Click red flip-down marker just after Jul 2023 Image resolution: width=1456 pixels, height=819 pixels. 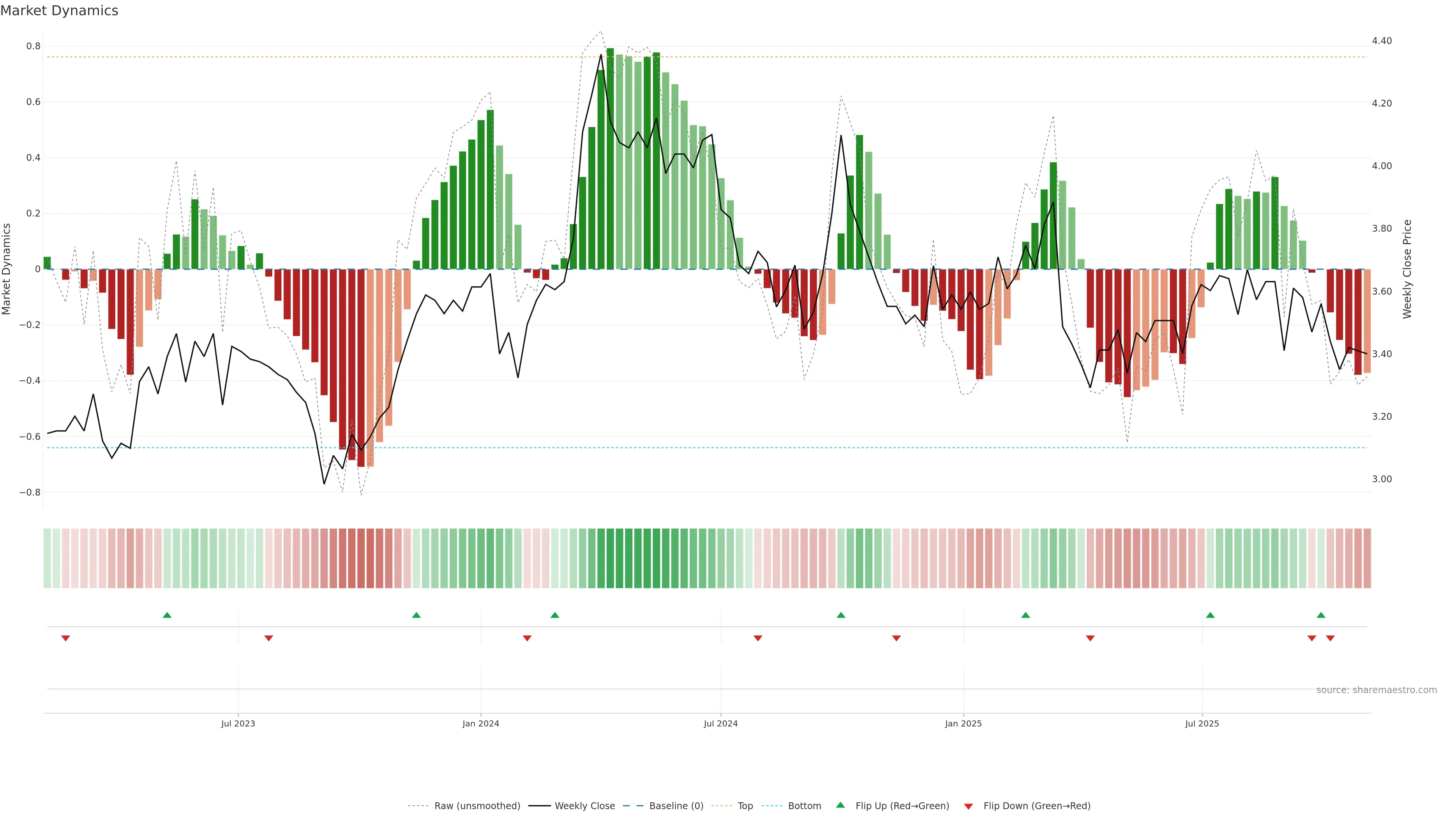tap(268, 638)
